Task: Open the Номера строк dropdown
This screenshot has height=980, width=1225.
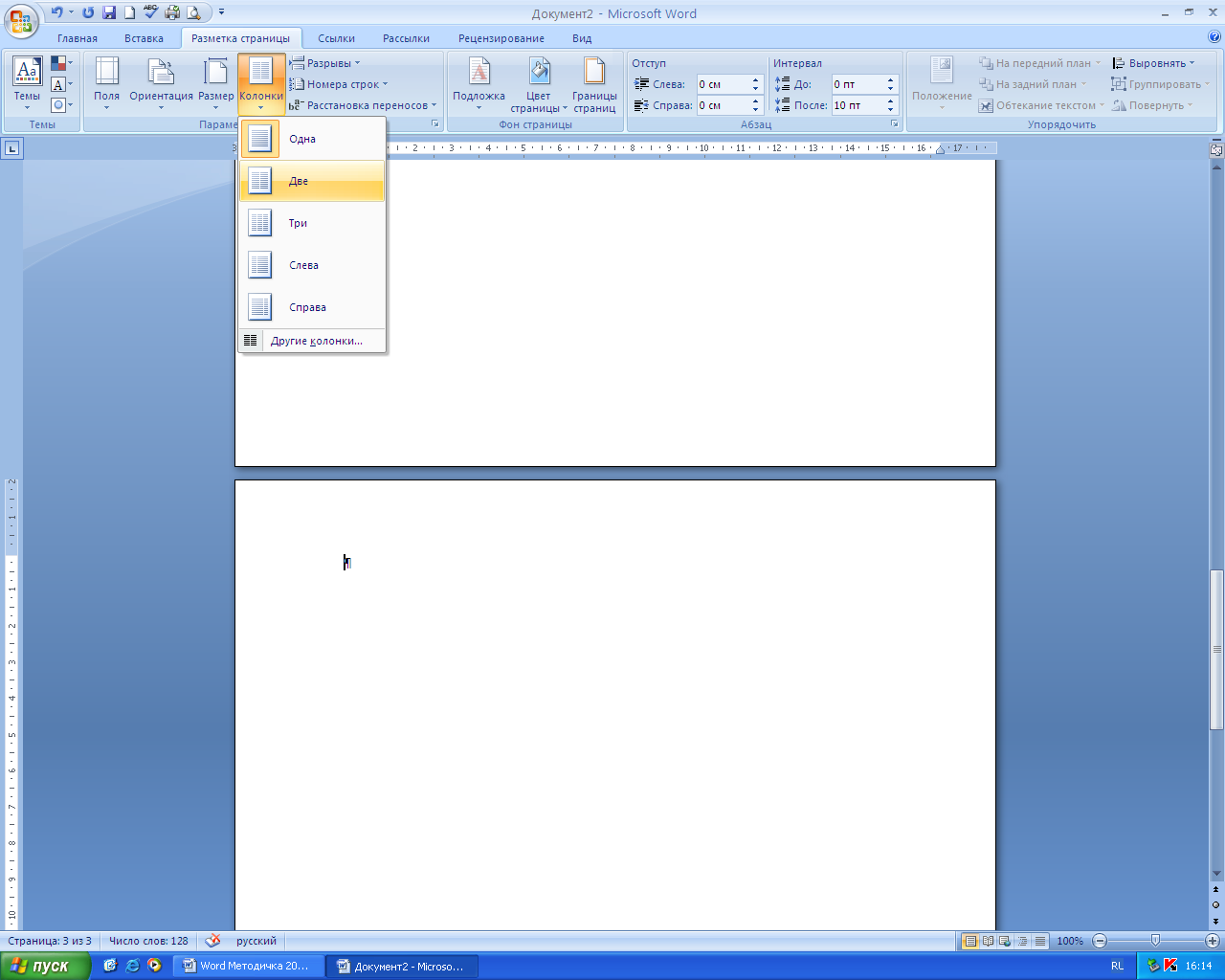Action: 339,84
